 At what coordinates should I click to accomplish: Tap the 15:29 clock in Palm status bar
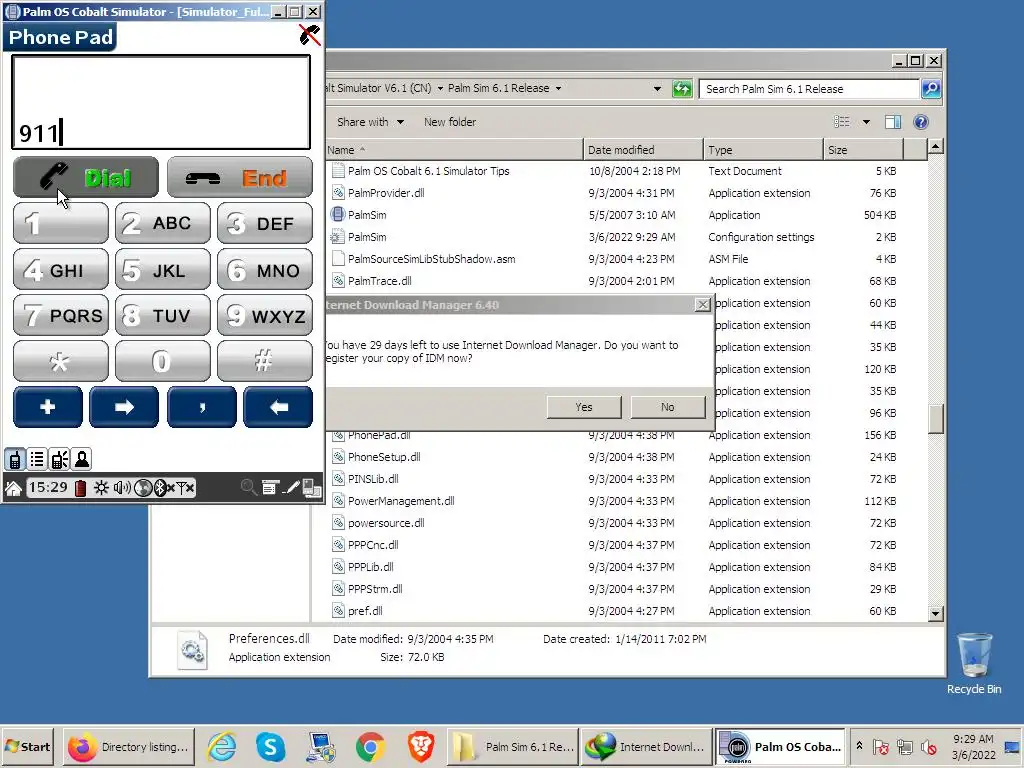coord(48,487)
